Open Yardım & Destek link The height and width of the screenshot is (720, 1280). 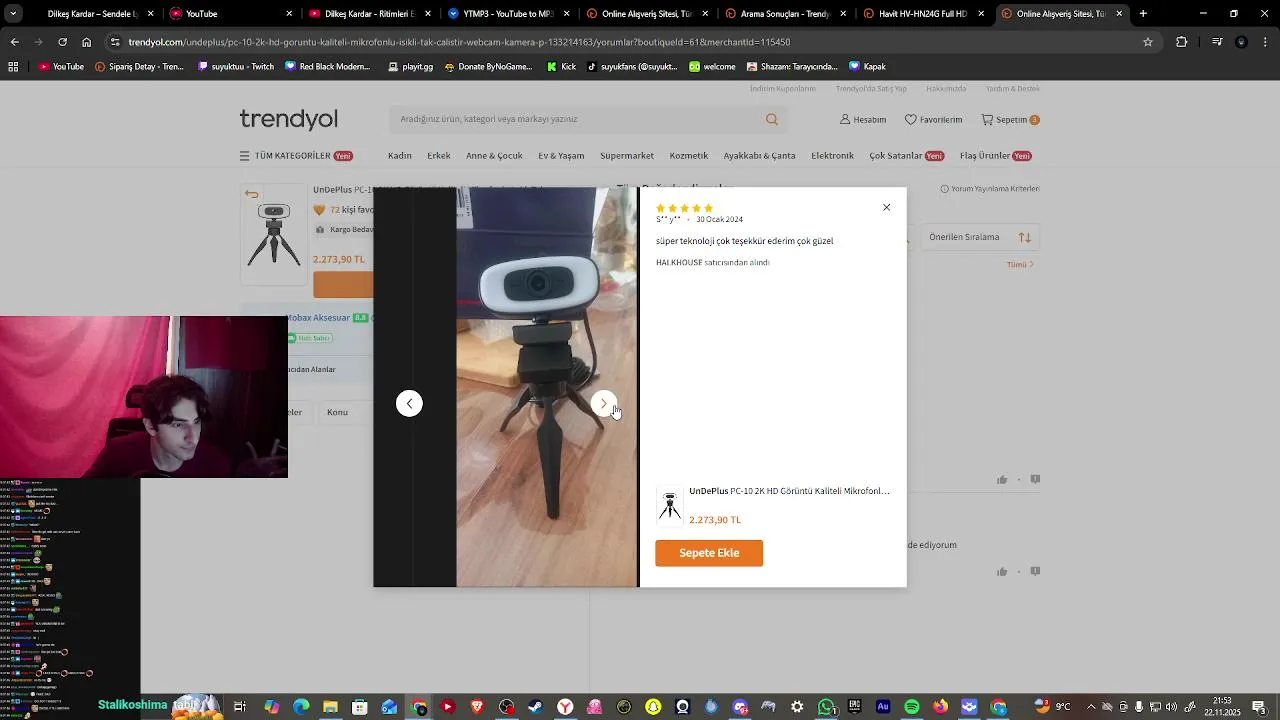(1013, 89)
